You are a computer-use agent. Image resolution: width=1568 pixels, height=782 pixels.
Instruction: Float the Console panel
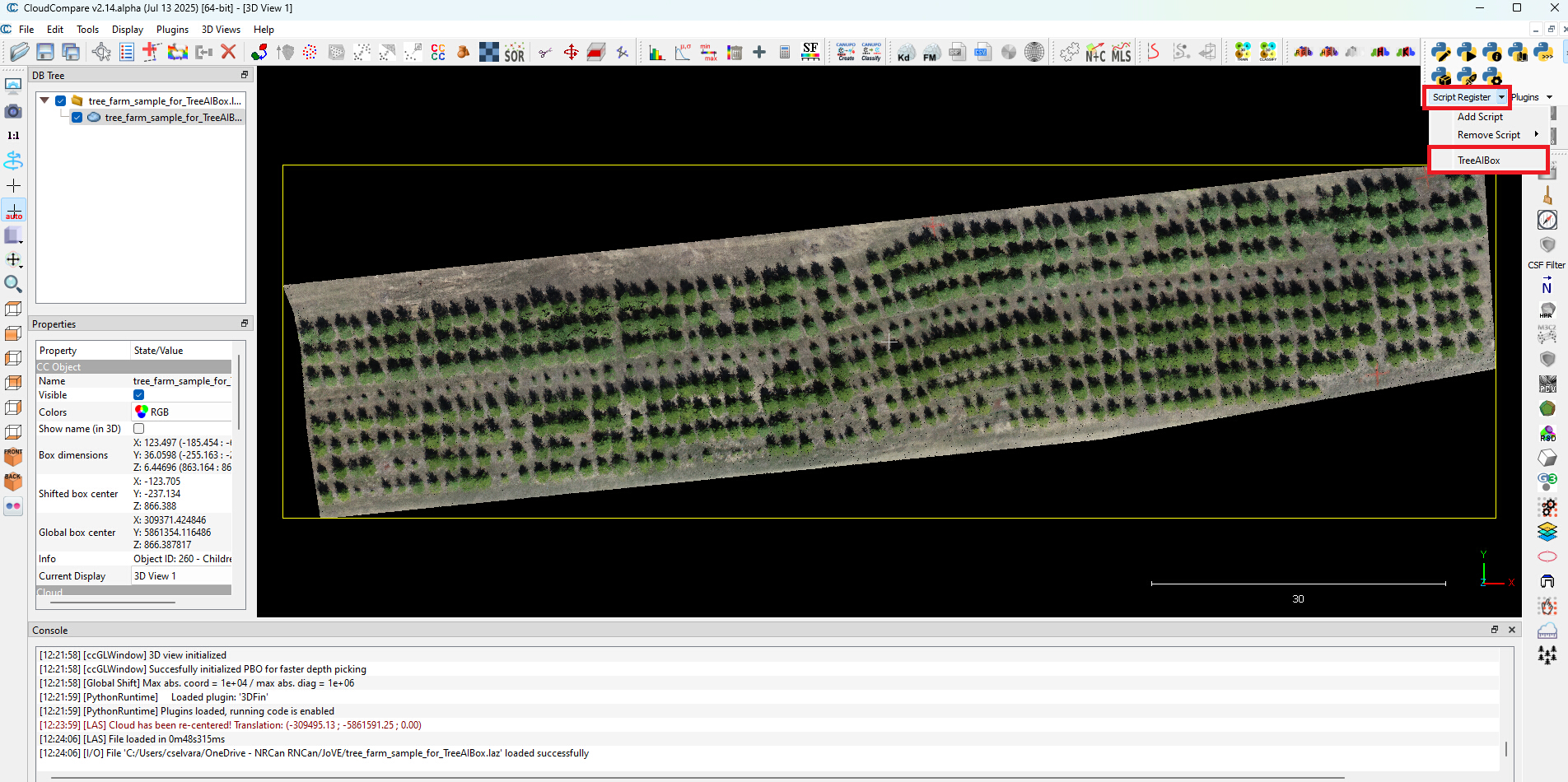click(1495, 630)
